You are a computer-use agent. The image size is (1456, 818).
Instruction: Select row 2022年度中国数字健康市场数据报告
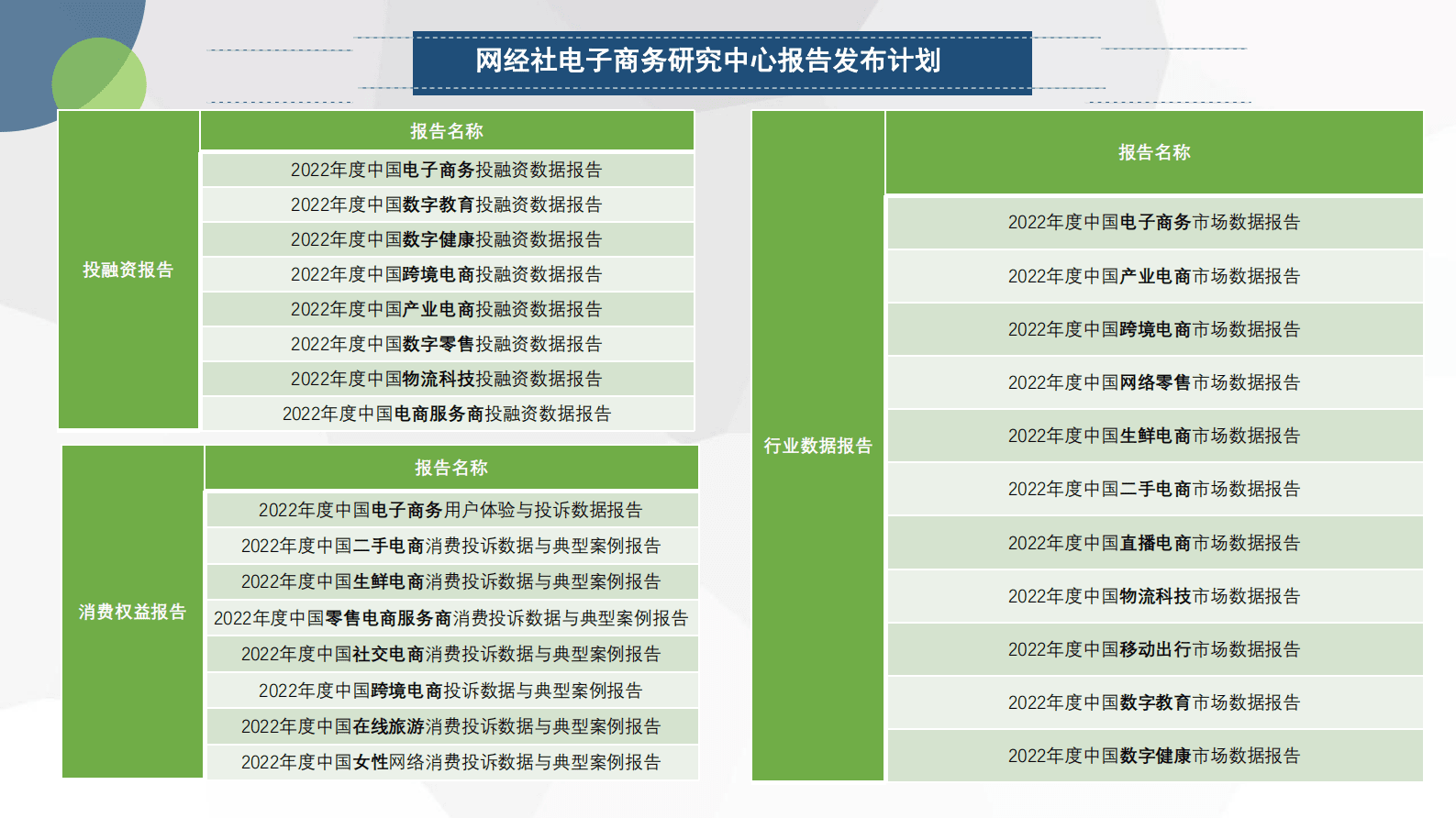[1154, 756]
